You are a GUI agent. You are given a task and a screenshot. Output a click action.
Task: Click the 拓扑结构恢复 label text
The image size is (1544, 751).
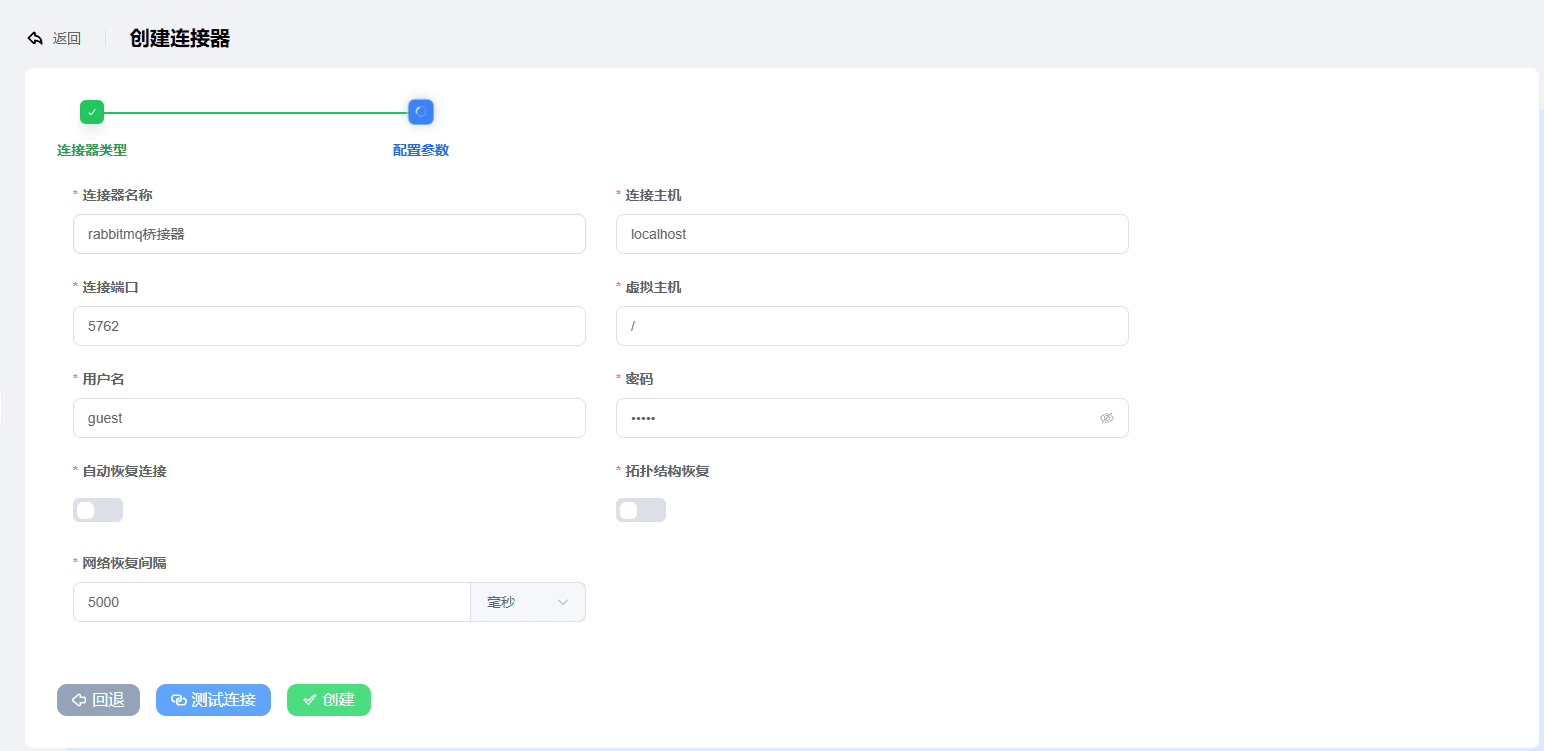click(x=667, y=471)
